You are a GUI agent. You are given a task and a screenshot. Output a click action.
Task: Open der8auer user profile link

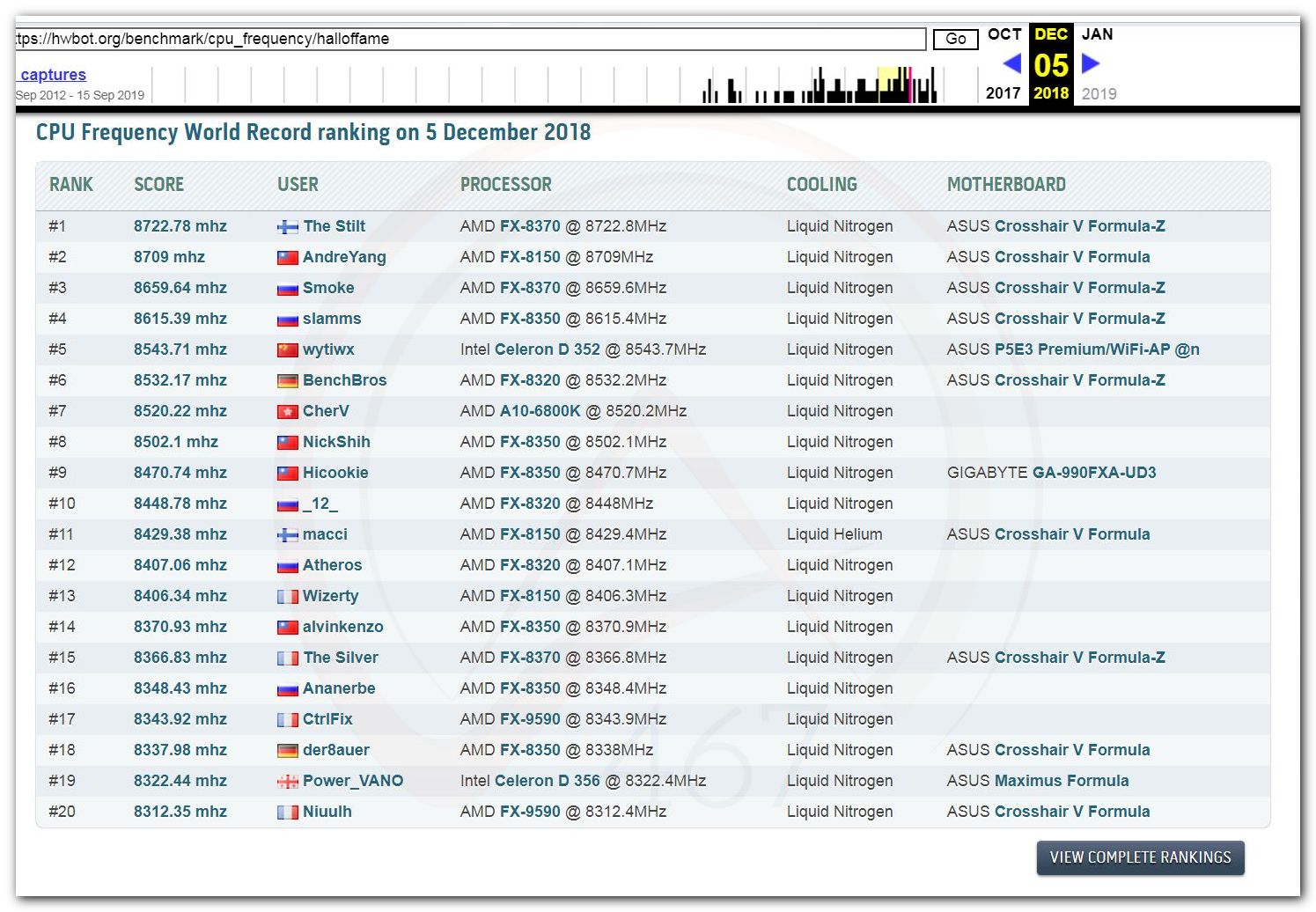pyautogui.click(x=335, y=750)
